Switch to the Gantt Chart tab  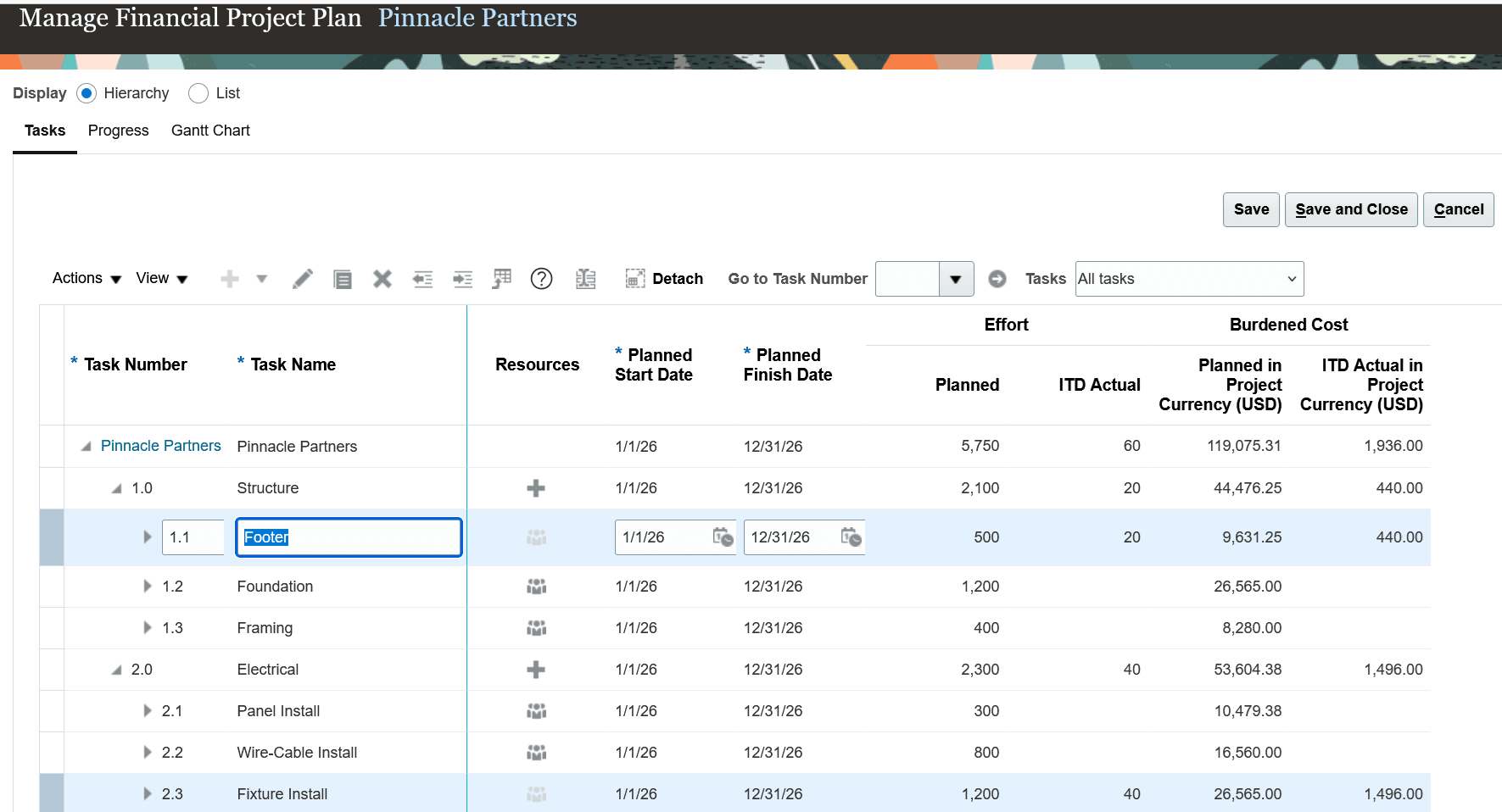[209, 131]
